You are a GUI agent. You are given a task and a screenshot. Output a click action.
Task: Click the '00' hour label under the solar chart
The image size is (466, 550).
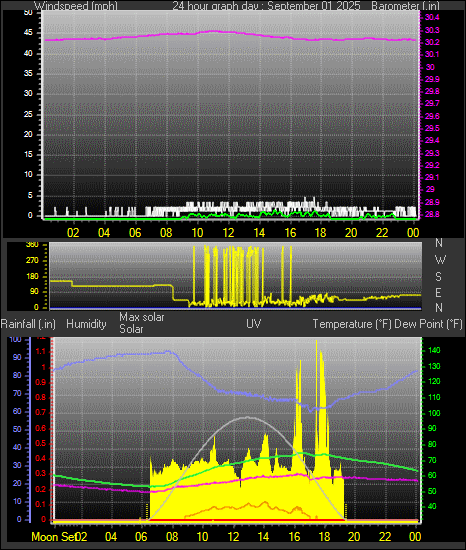click(x=415, y=537)
